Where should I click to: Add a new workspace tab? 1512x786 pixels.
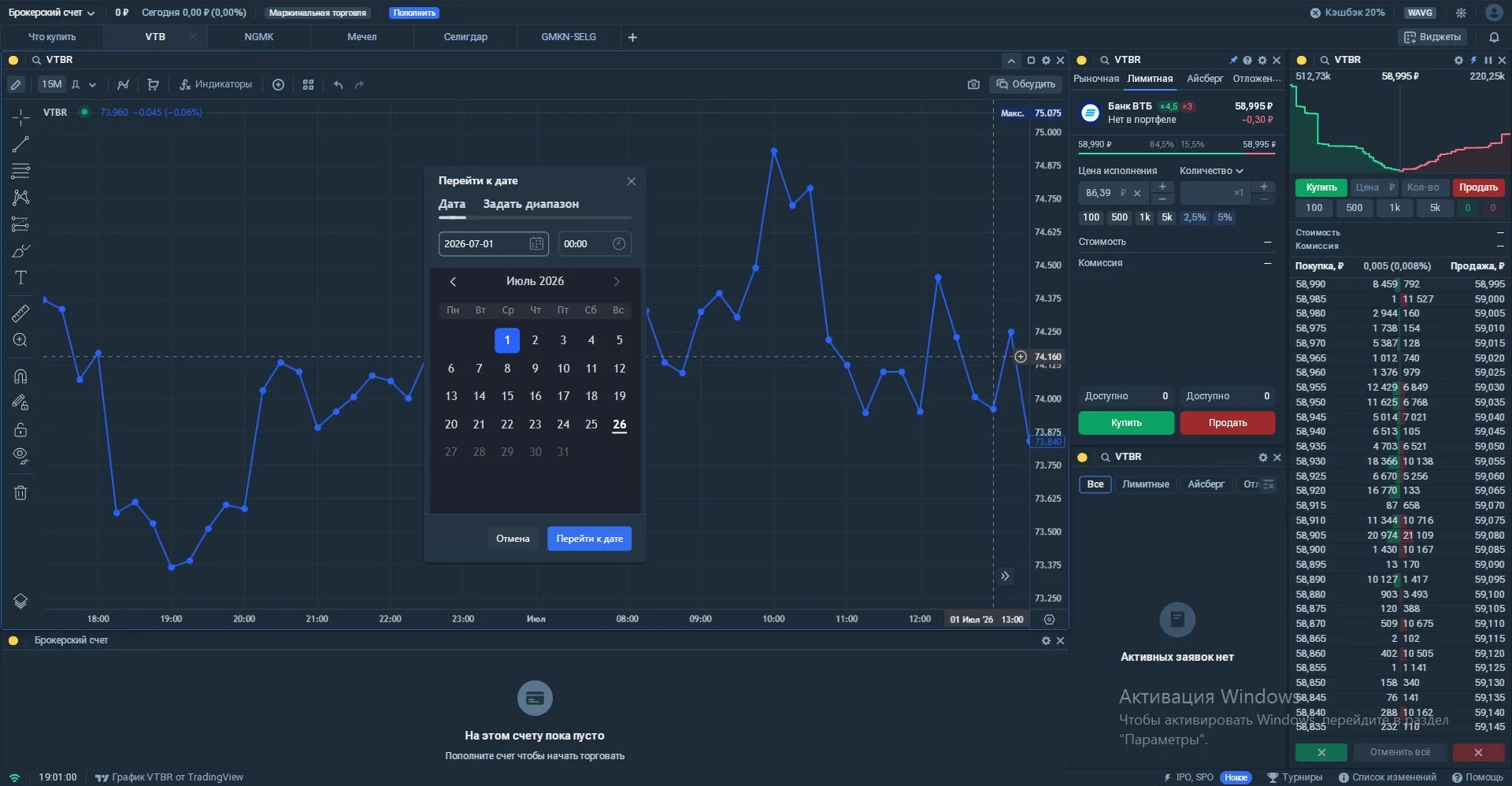[632, 37]
